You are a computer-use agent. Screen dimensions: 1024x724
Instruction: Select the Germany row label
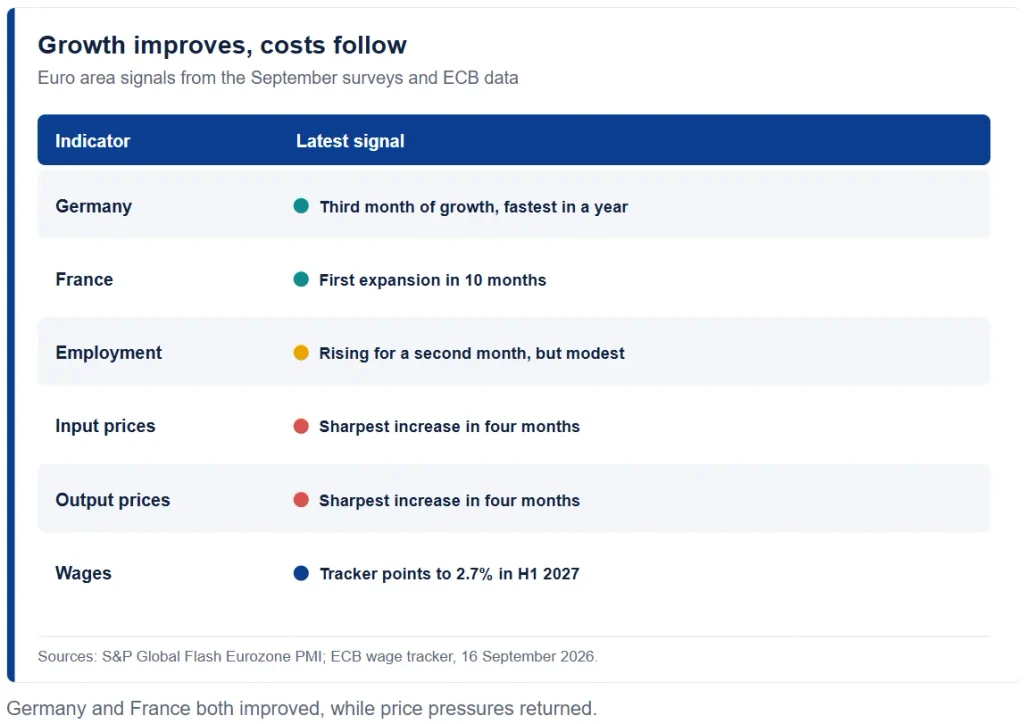pos(93,206)
